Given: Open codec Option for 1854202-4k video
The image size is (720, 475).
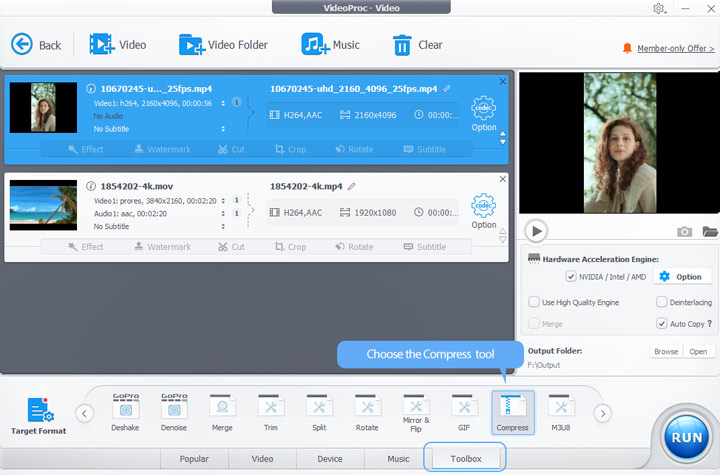Looking at the screenshot, I should click(x=484, y=211).
